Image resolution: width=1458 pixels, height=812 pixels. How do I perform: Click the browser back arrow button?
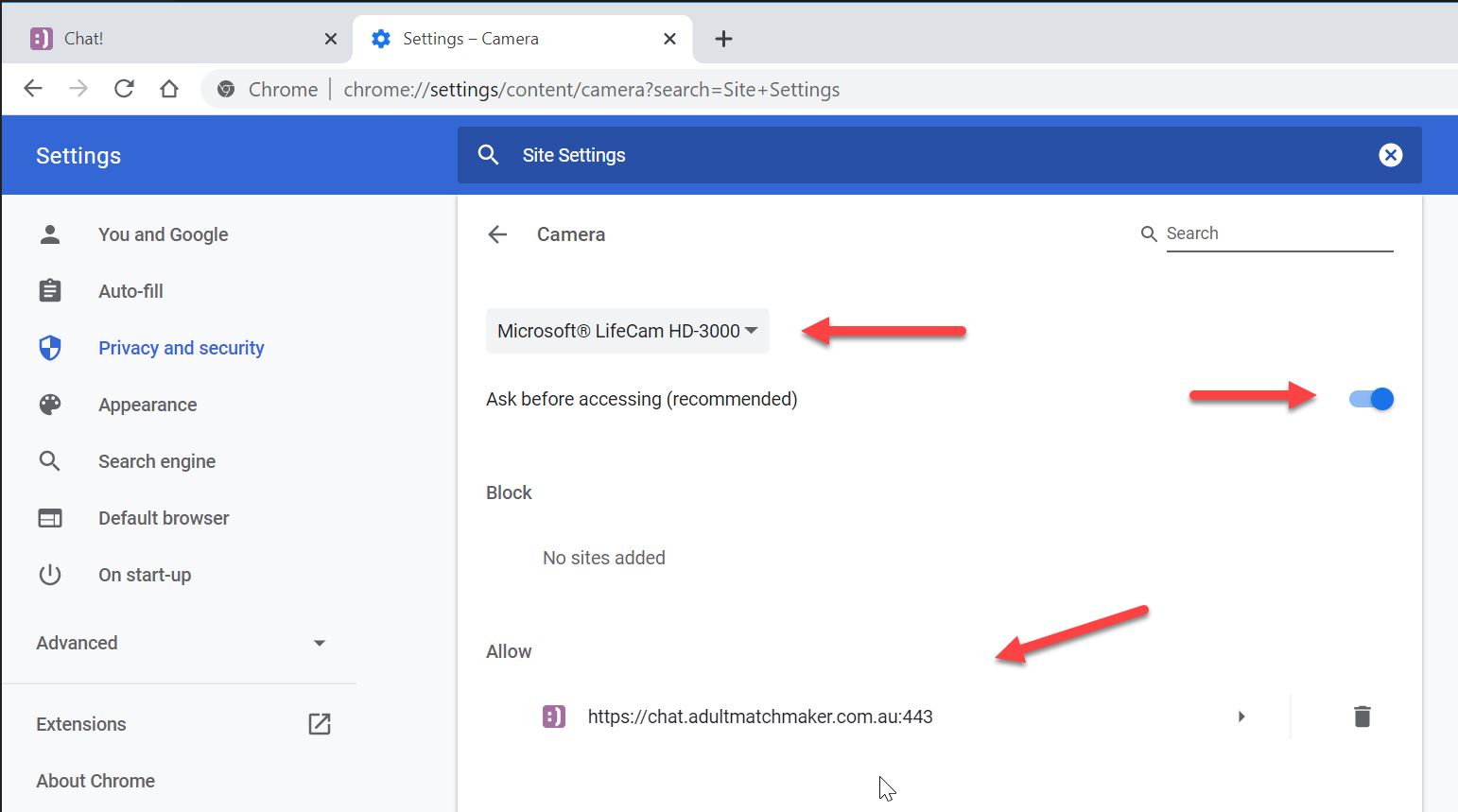click(x=33, y=89)
